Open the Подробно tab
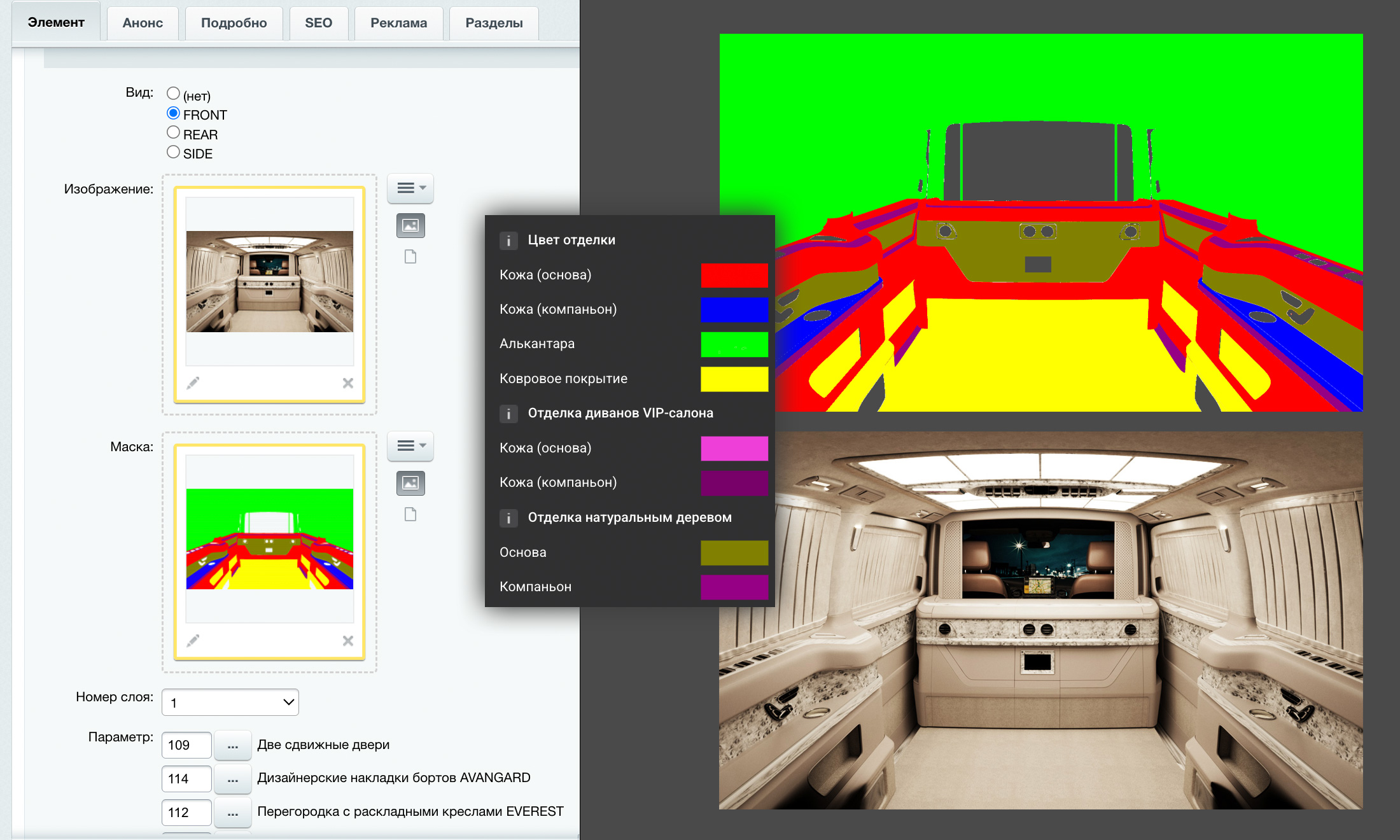Screen dimensions: 1400x840 [x=234, y=23]
